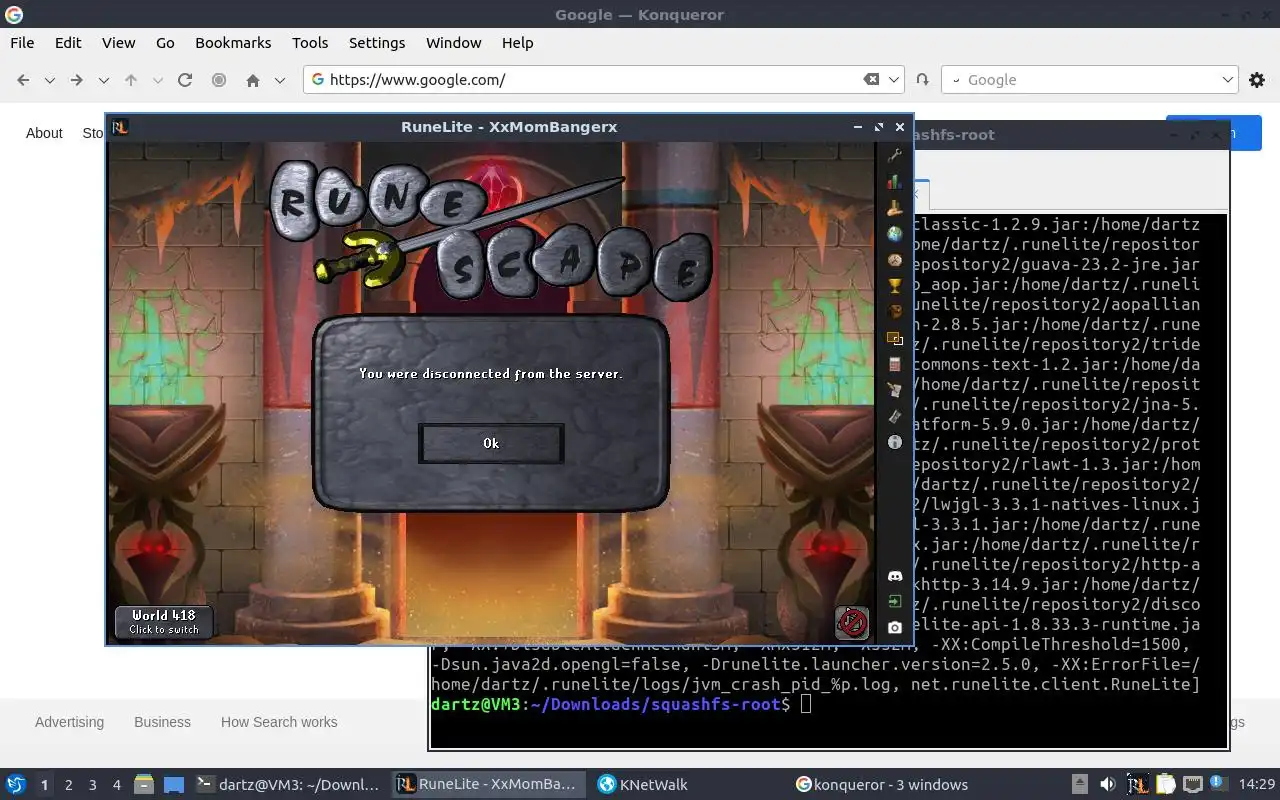The width and height of the screenshot is (1280, 800).
Task: Switch to virtual desktop 4
Action: click(117, 785)
